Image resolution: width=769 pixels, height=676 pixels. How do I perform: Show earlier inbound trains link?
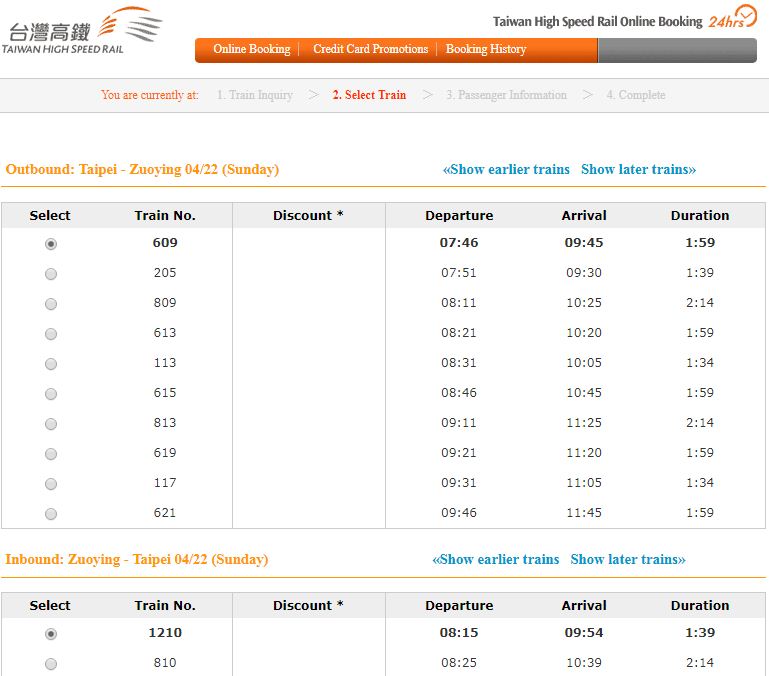[495, 559]
